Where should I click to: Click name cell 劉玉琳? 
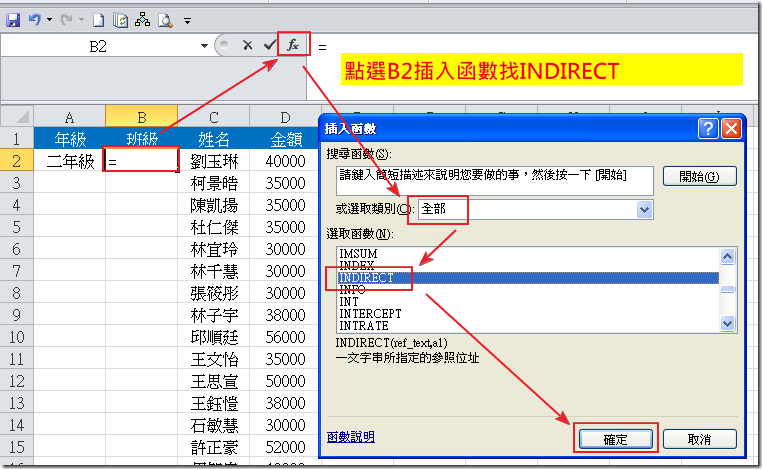coord(213,161)
